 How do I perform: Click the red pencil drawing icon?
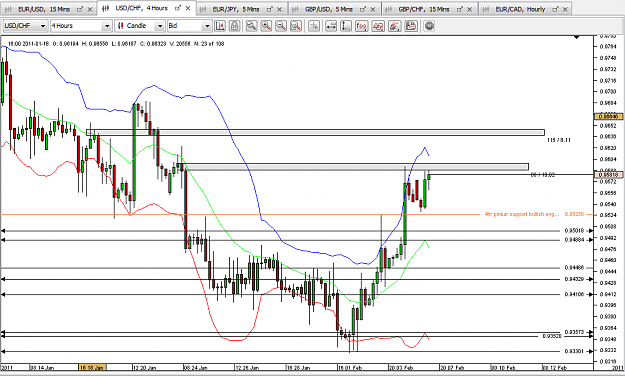[394, 26]
